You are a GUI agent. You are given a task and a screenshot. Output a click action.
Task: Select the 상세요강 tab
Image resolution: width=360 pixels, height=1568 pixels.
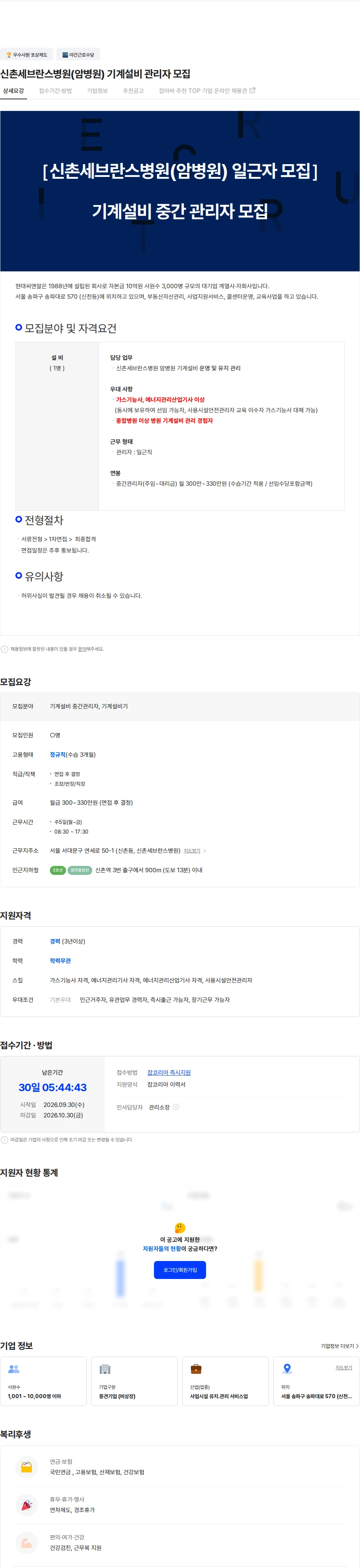click(x=13, y=91)
